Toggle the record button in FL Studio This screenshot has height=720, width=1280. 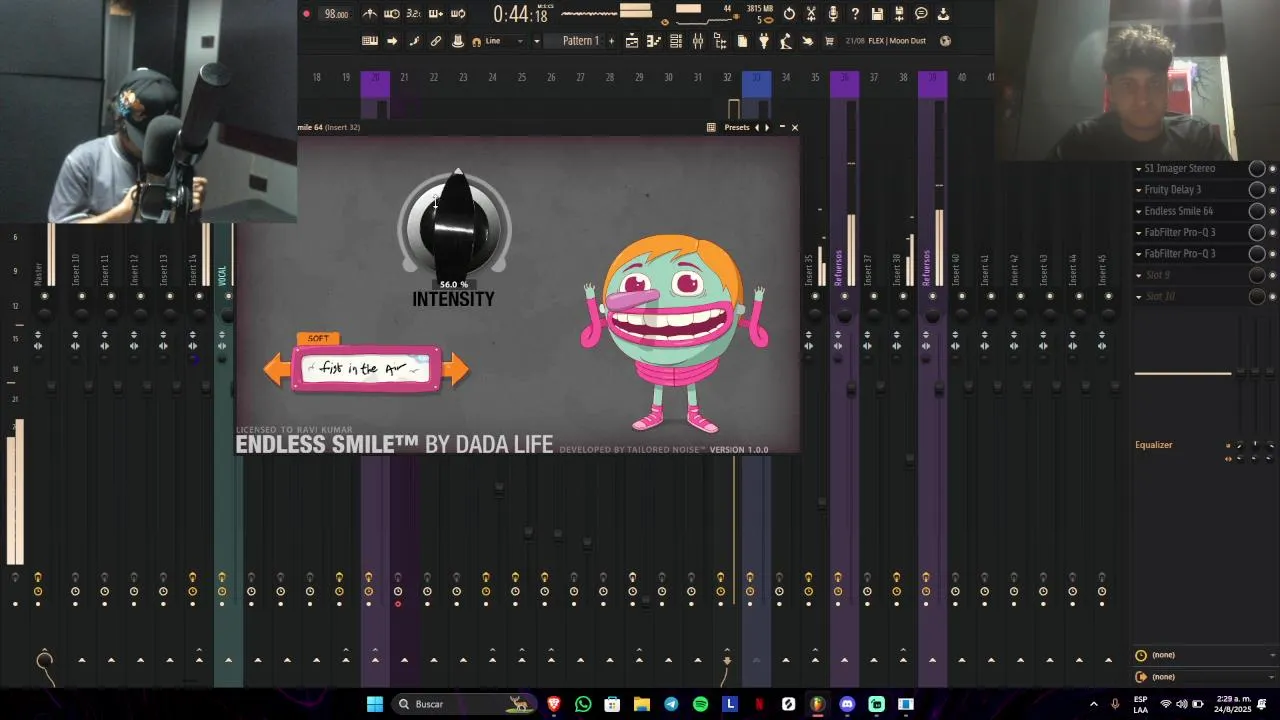click(x=306, y=14)
